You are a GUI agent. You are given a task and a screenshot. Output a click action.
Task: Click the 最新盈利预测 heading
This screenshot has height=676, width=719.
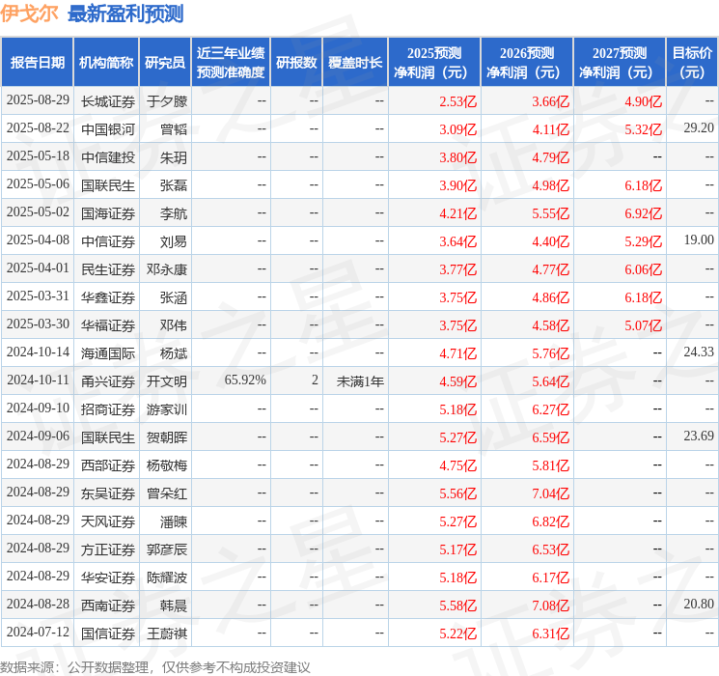coord(126,13)
